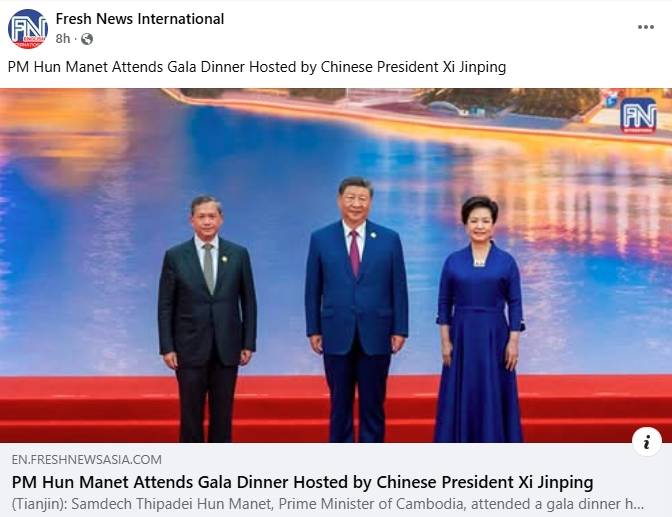Screen dimensions: 672x517
Task: Open the Fresh News International profile avatar
Action: point(27,29)
